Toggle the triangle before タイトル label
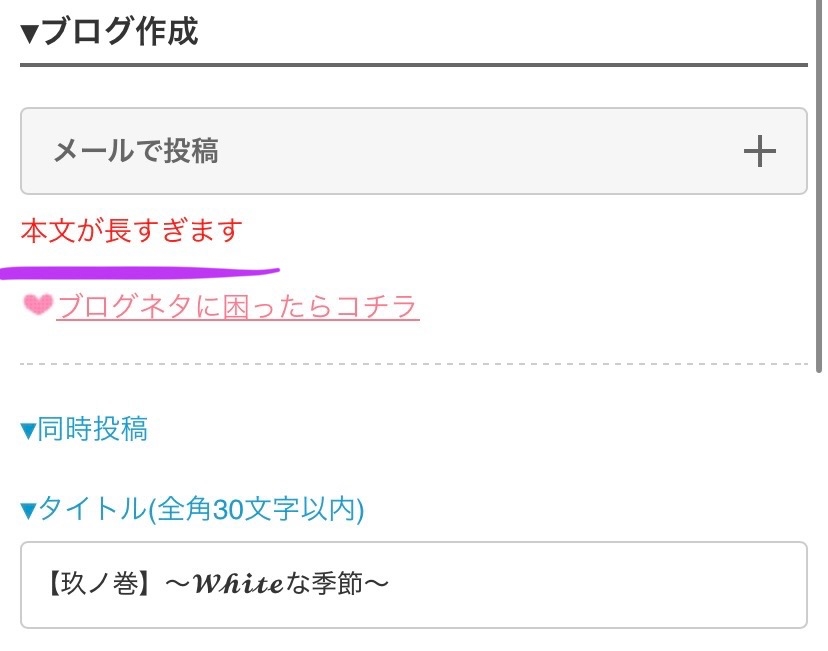 [x=28, y=511]
